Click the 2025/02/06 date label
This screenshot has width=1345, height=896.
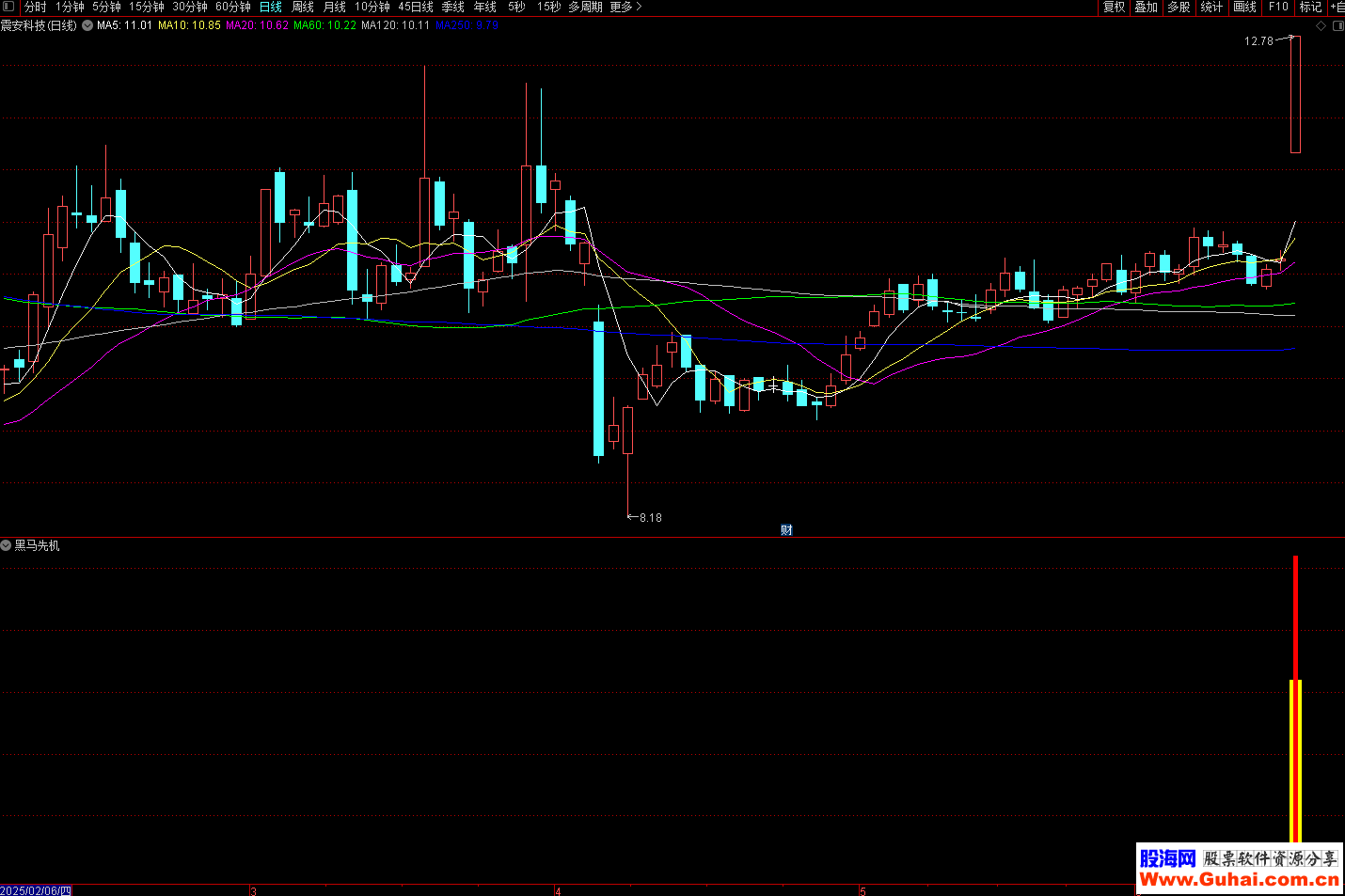pos(36,890)
